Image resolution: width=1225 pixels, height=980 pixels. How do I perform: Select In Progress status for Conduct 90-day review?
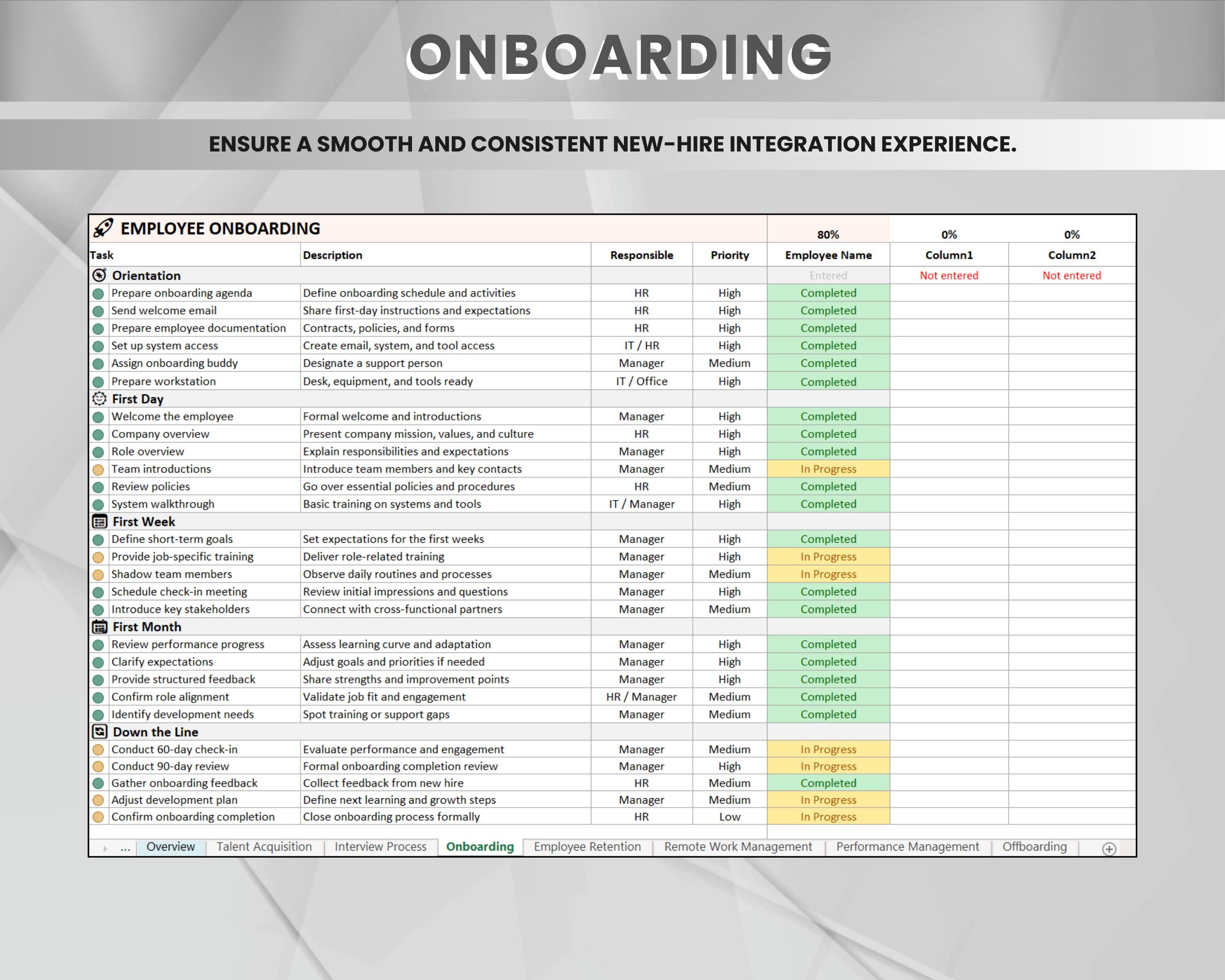click(x=829, y=766)
